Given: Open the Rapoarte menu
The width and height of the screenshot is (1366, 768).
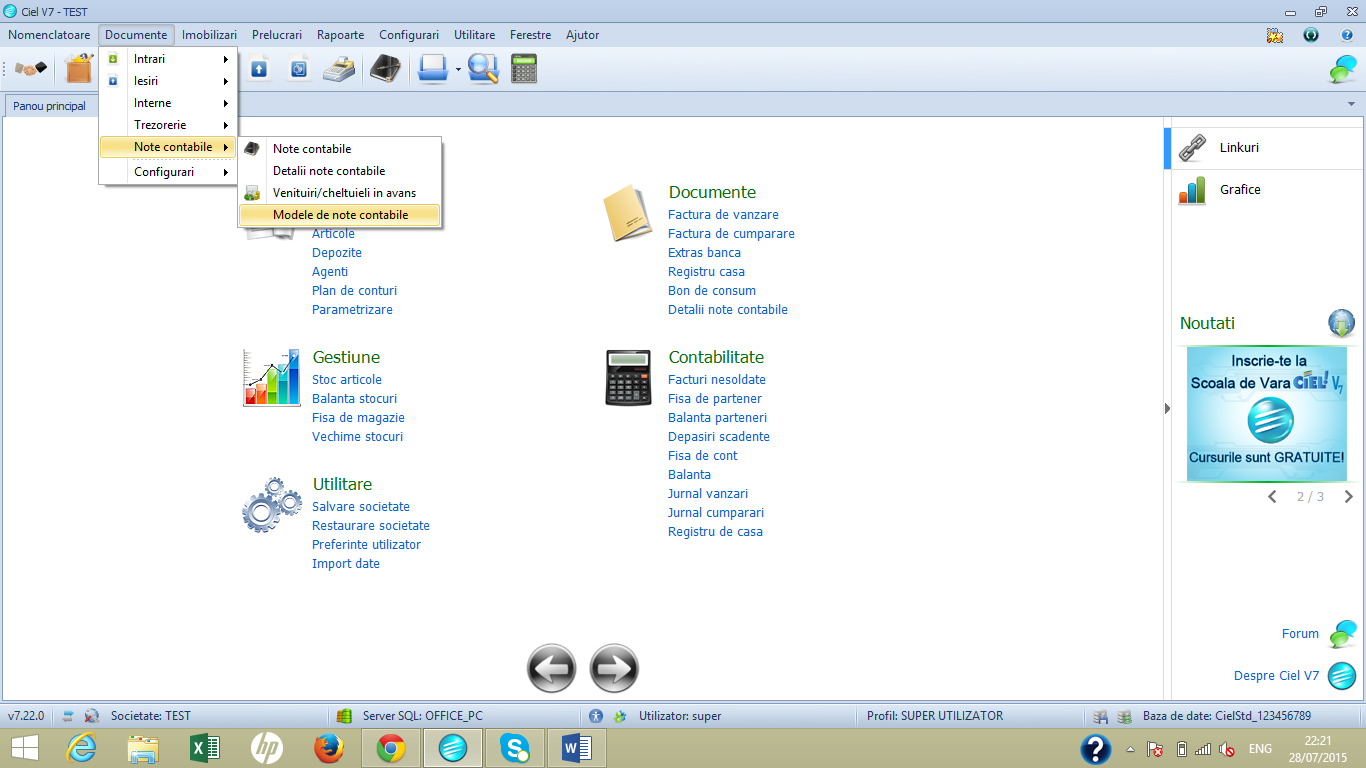Looking at the screenshot, I should pyautogui.click(x=340, y=35).
